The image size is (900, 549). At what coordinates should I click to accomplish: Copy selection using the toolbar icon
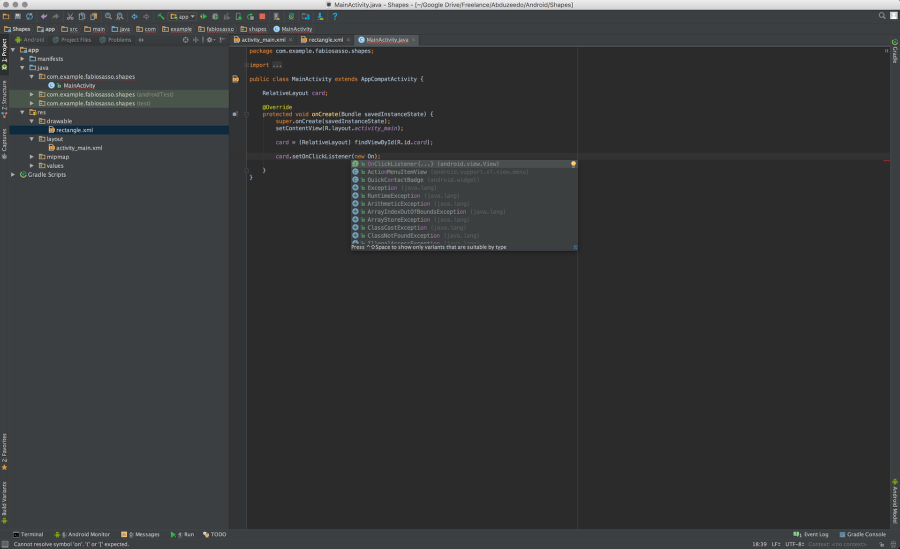(82, 17)
